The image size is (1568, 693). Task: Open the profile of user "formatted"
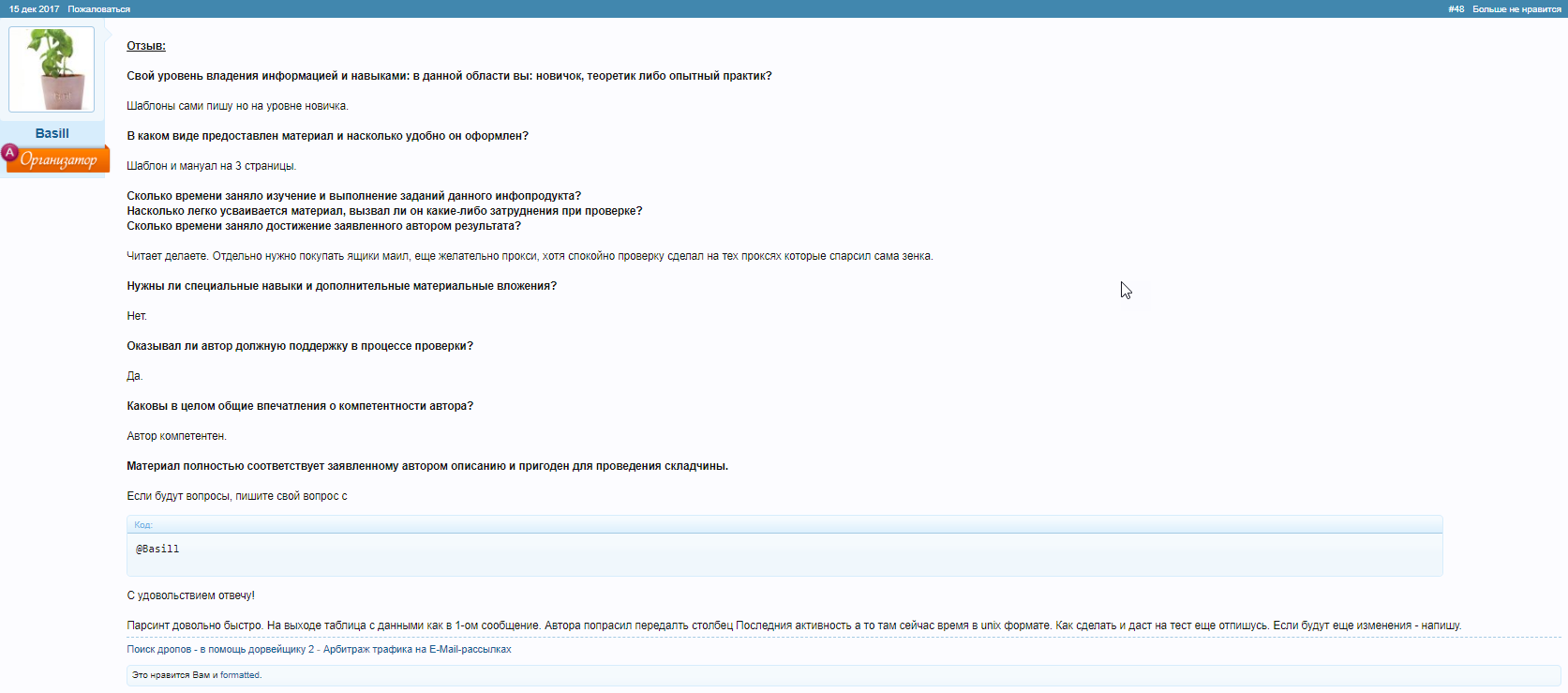click(x=240, y=675)
